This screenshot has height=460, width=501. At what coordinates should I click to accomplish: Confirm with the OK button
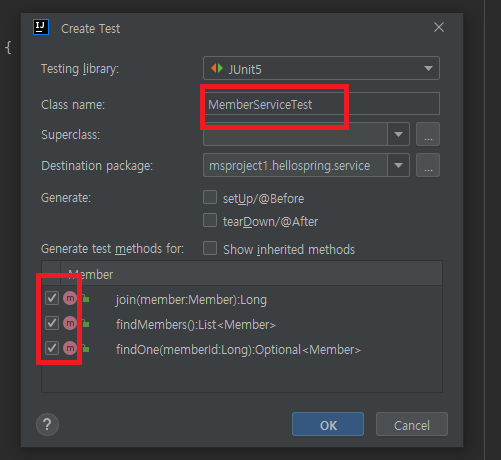(x=328, y=424)
